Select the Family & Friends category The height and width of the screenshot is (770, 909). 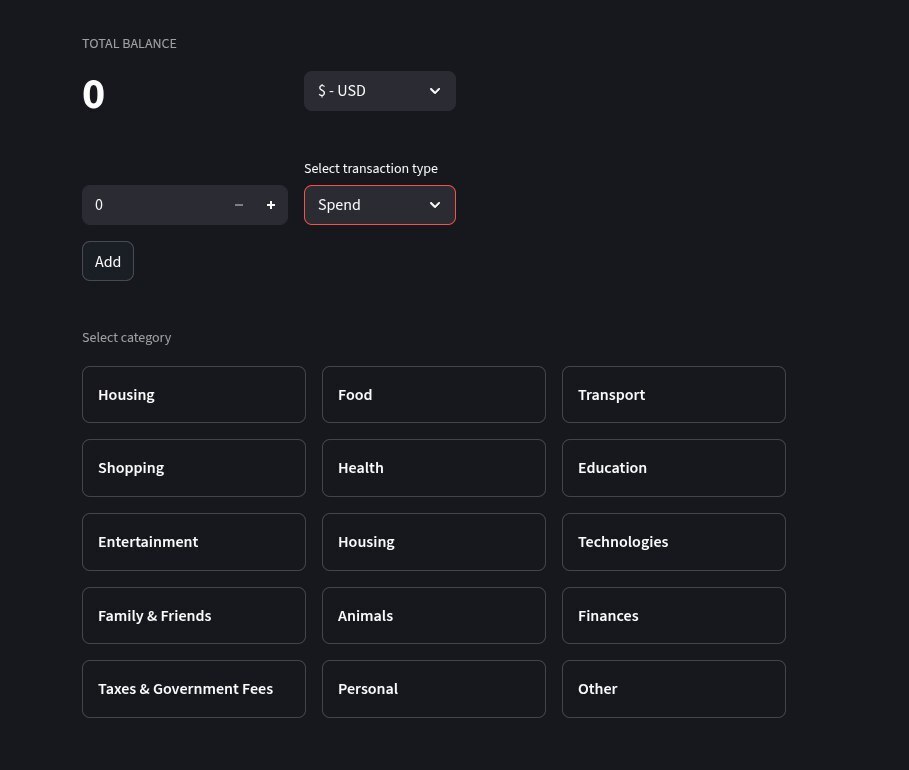coord(194,615)
